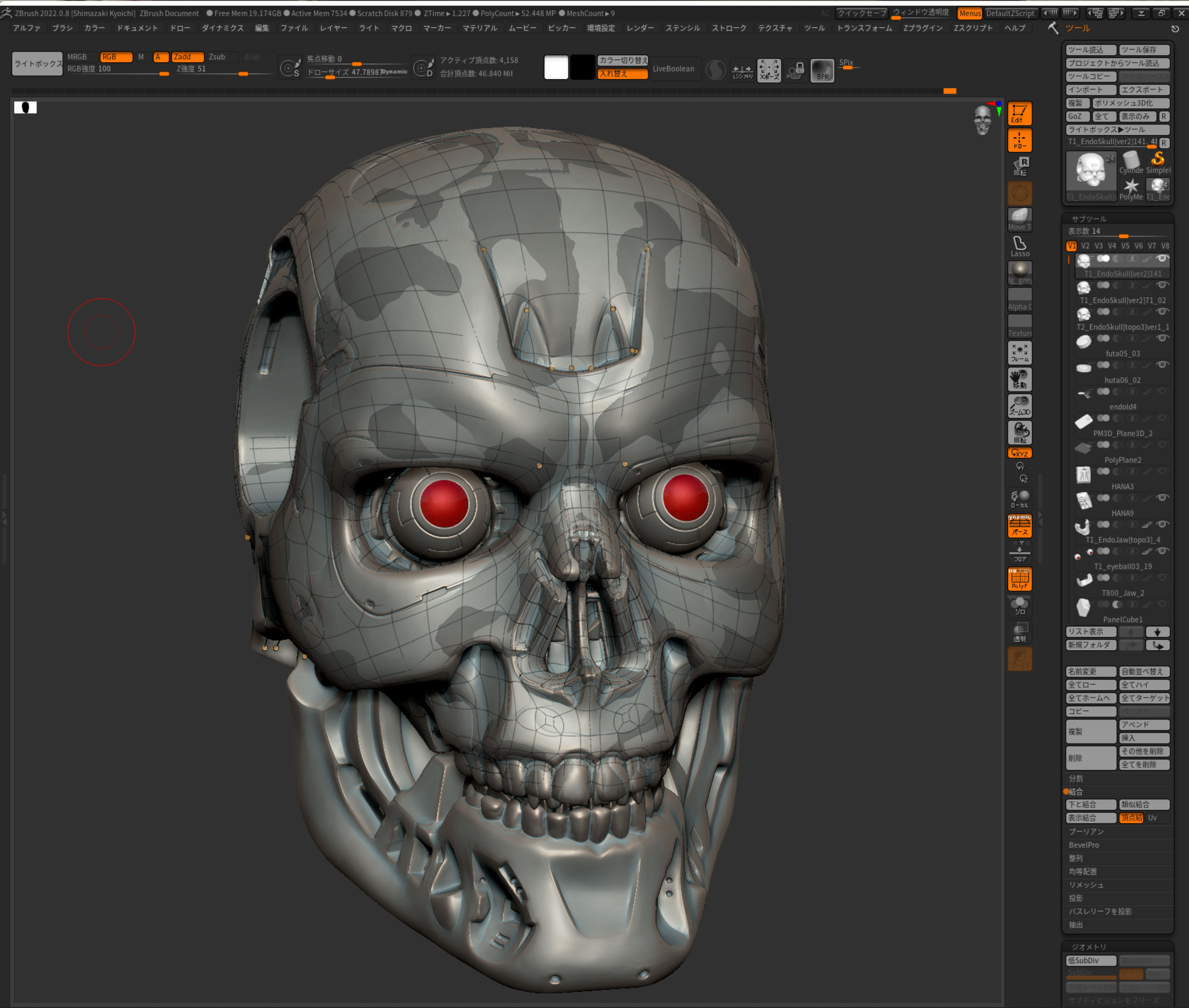The width and height of the screenshot is (1189, 1008).
Task: Toggle Solo (ソロ) mode icon
Action: (1019, 606)
